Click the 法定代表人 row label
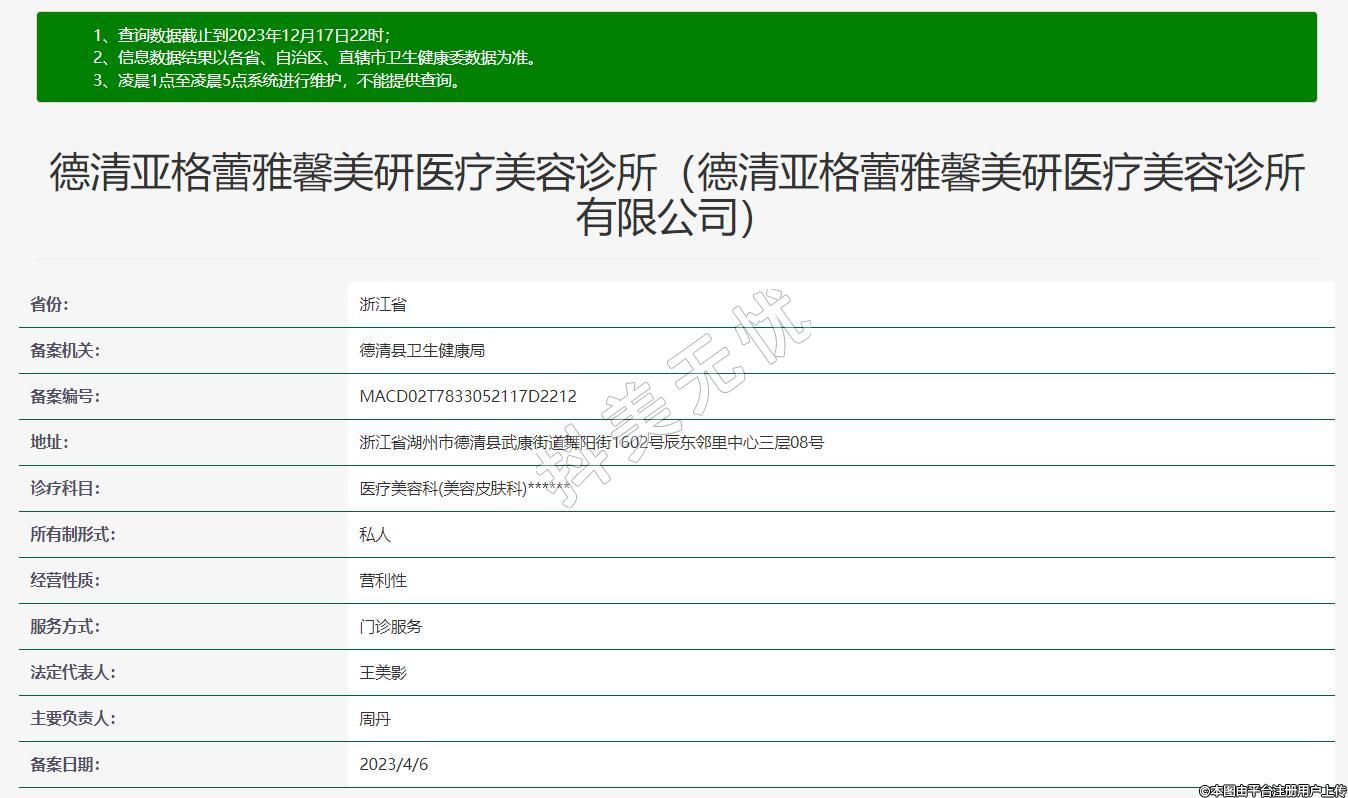 (73, 673)
